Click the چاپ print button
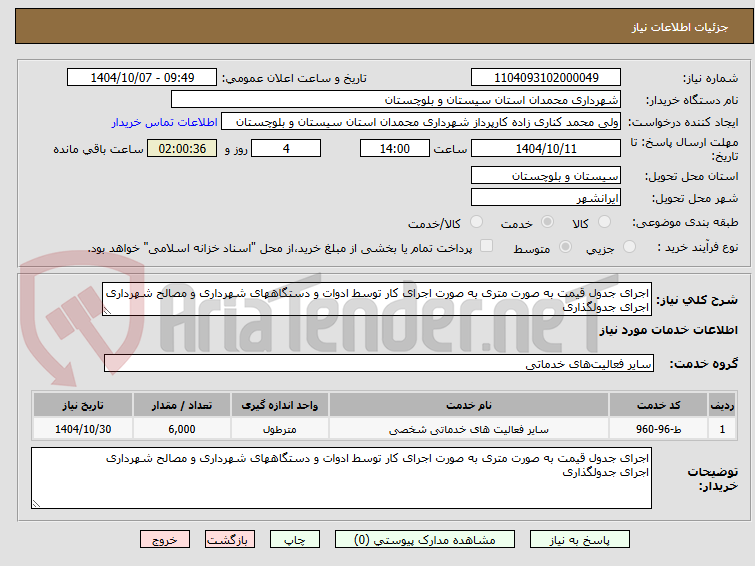Viewport: 755px width, 566px height. pyautogui.click(x=295, y=540)
